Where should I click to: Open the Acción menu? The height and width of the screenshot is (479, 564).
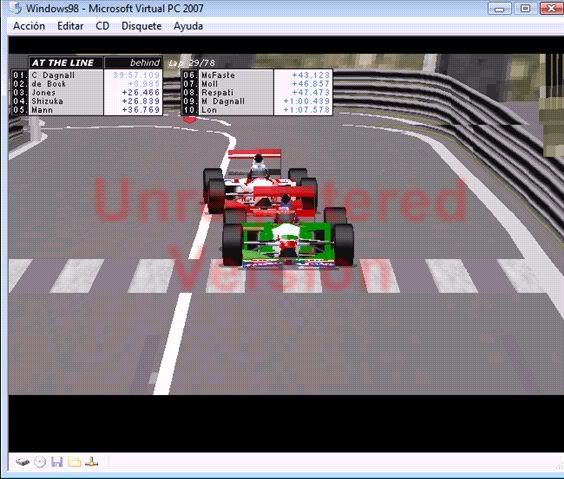point(29,26)
